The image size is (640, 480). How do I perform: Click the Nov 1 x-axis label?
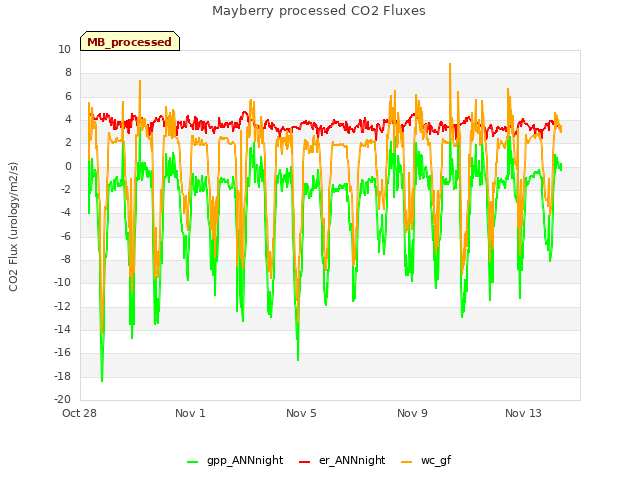[x=190, y=413]
